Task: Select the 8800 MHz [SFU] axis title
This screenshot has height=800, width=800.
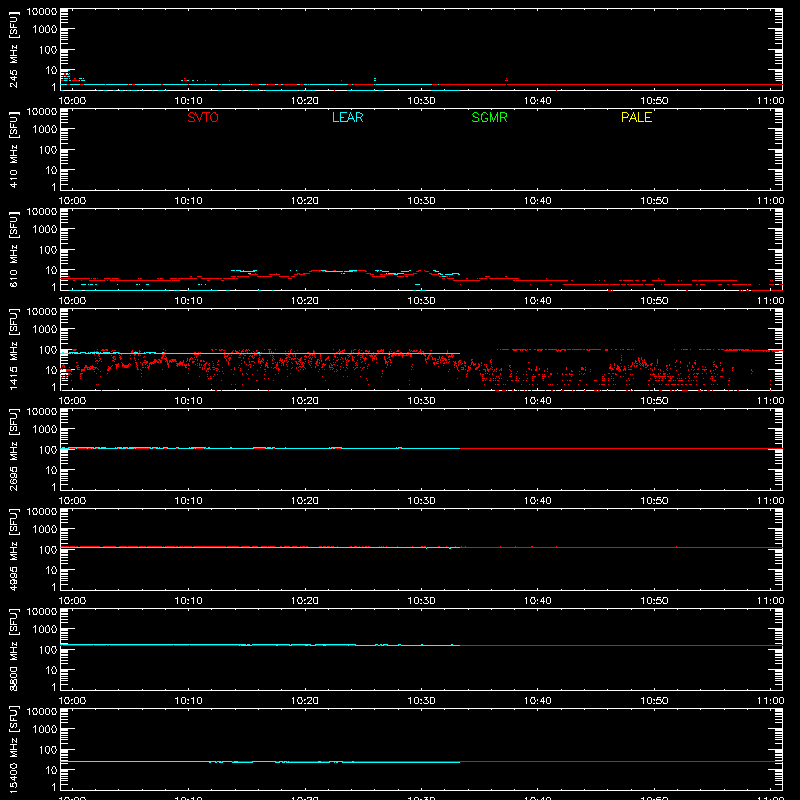Action: (14, 649)
